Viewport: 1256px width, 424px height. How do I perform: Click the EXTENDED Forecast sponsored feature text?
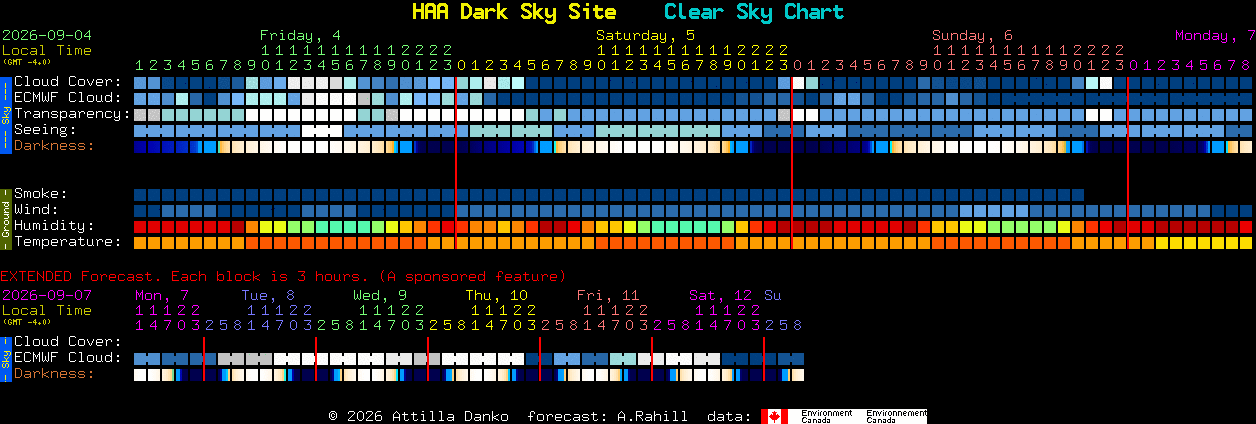pyautogui.click(x=283, y=275)
